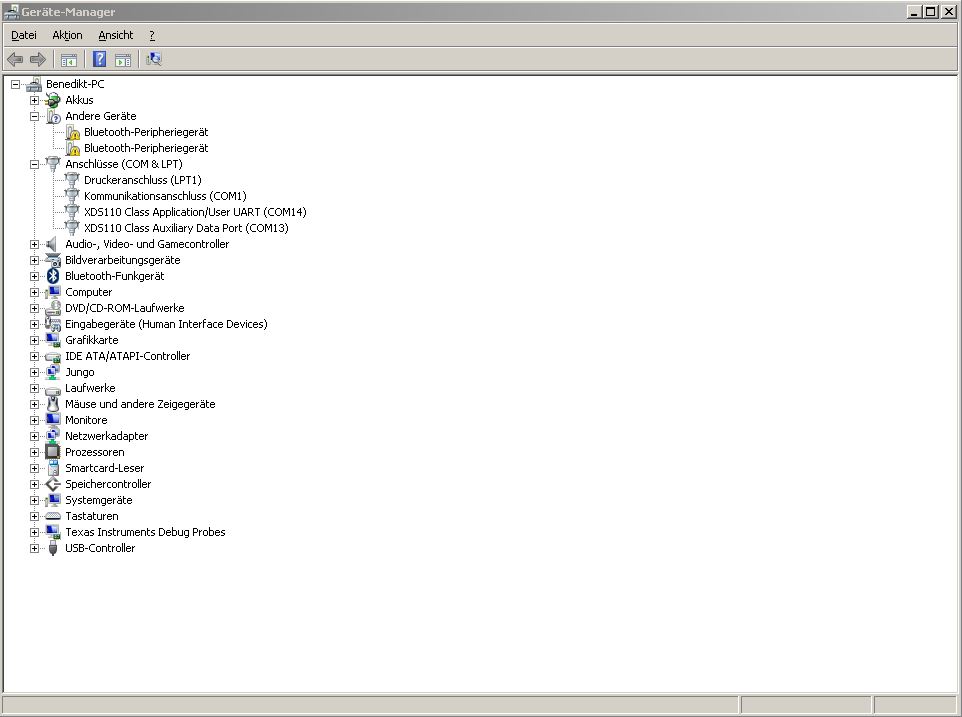Expand the Systemgeräte category
The height and width of the screenshot is (717, 962).
[x=34, y=500]
